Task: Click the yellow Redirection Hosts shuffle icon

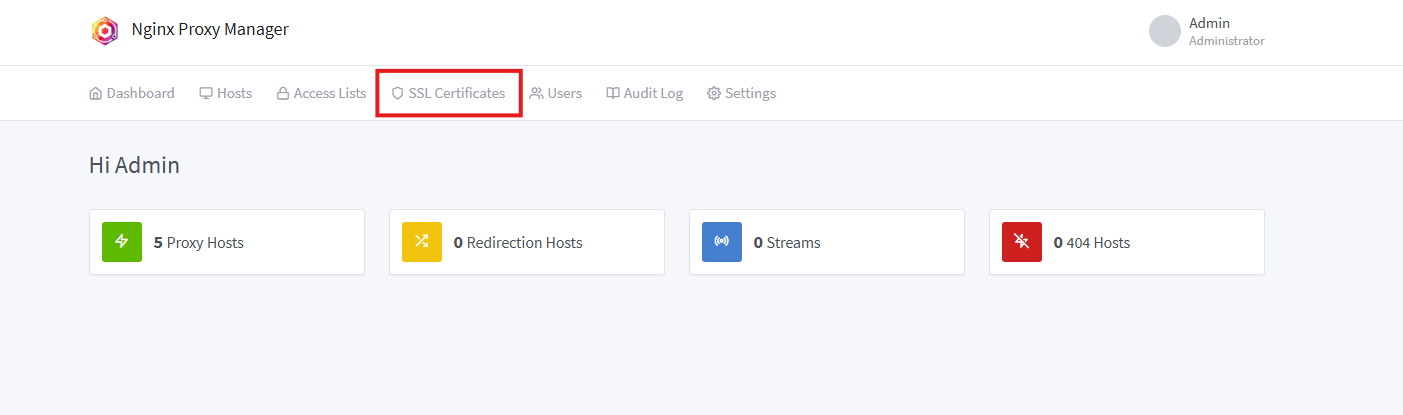Action: pos(422,242)
